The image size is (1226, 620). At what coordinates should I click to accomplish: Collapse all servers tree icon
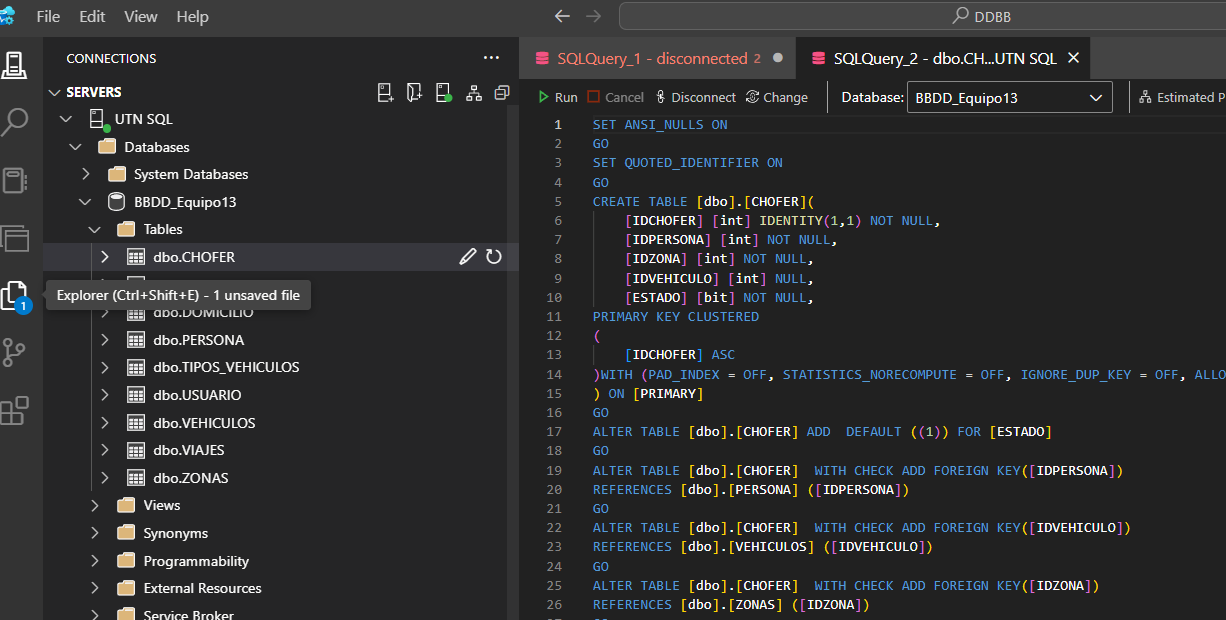coord(502,92)
